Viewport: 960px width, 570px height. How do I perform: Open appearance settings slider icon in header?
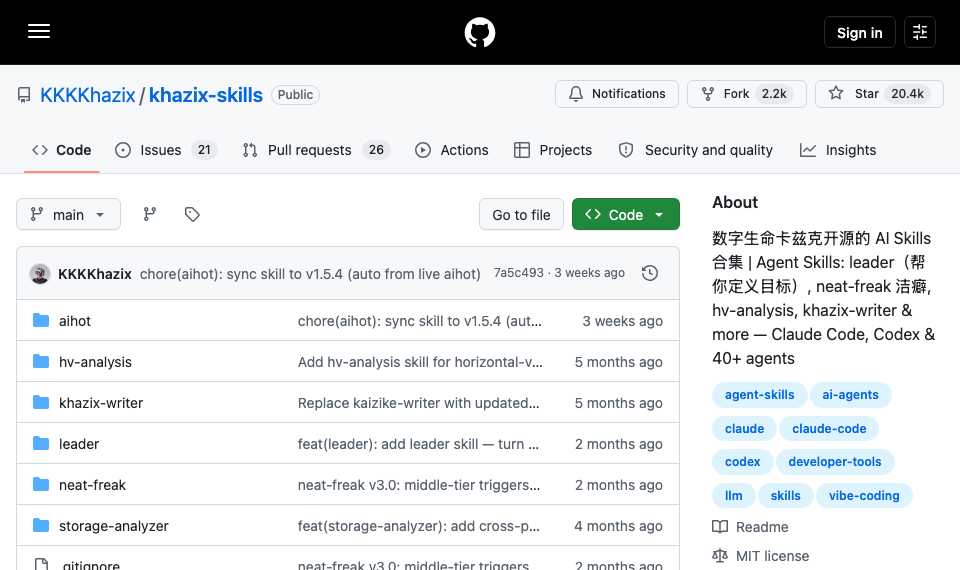coord(920,32)
